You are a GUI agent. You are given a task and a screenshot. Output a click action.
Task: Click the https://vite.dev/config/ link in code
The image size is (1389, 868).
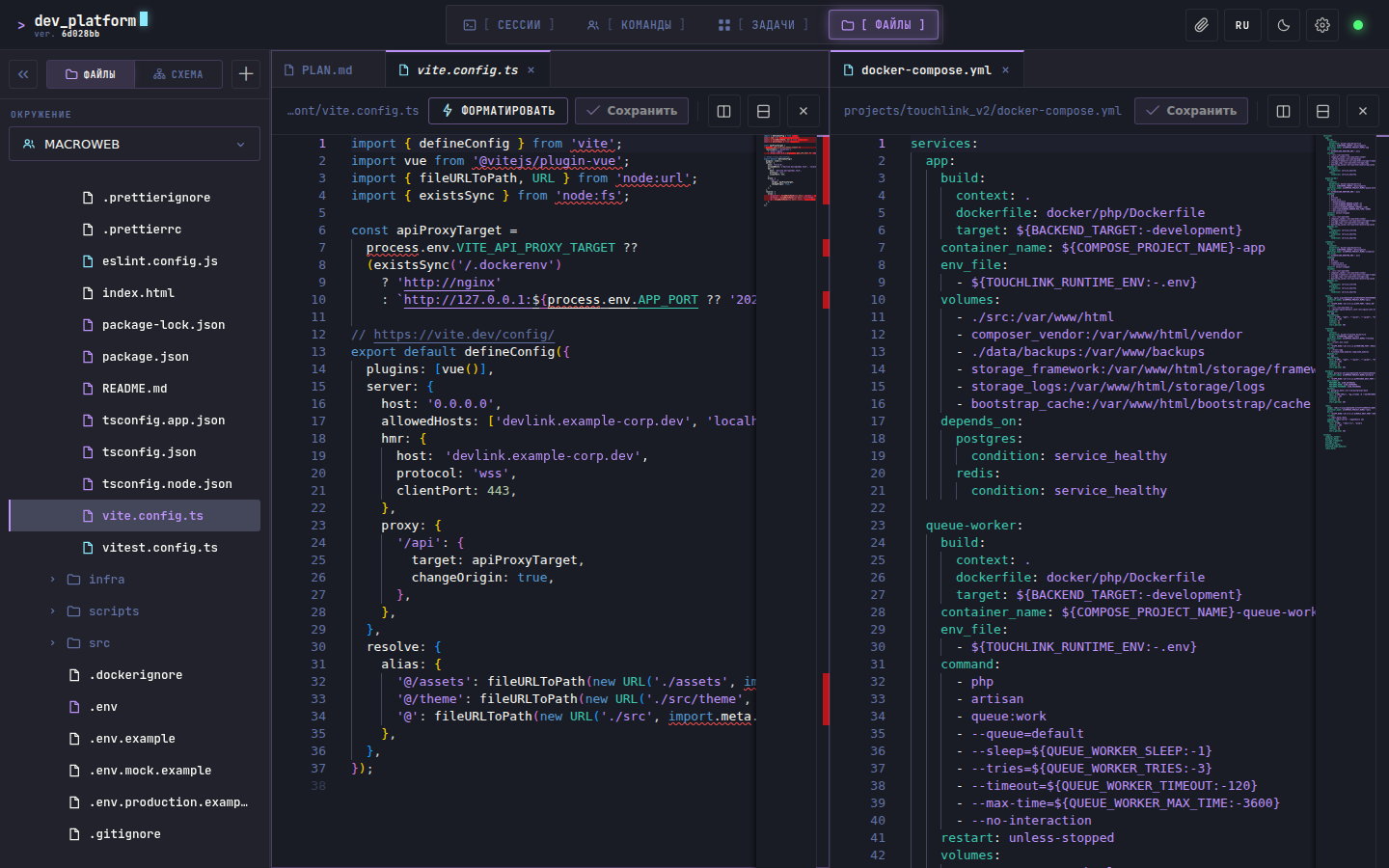coord(463,335)
